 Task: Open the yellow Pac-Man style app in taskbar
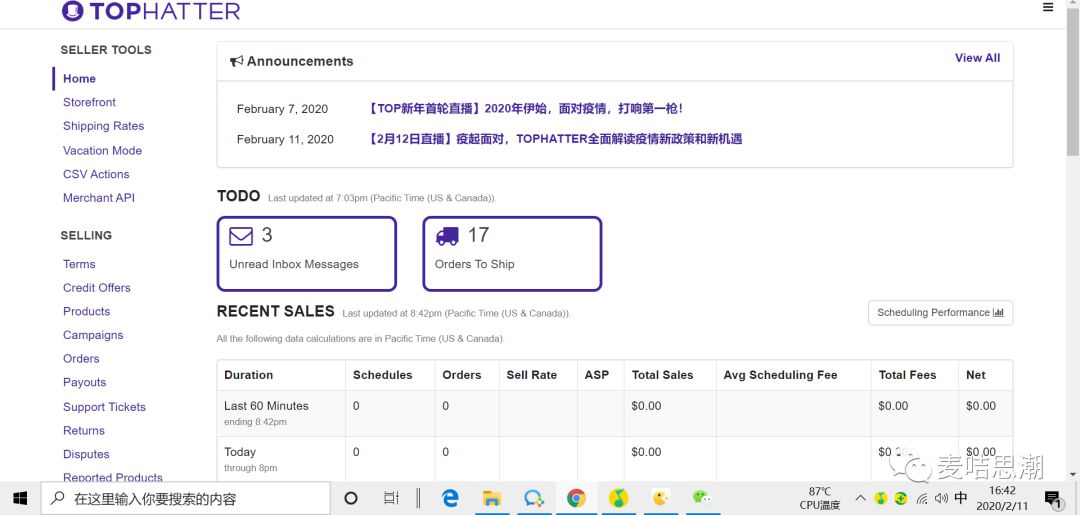pos(661,497)
